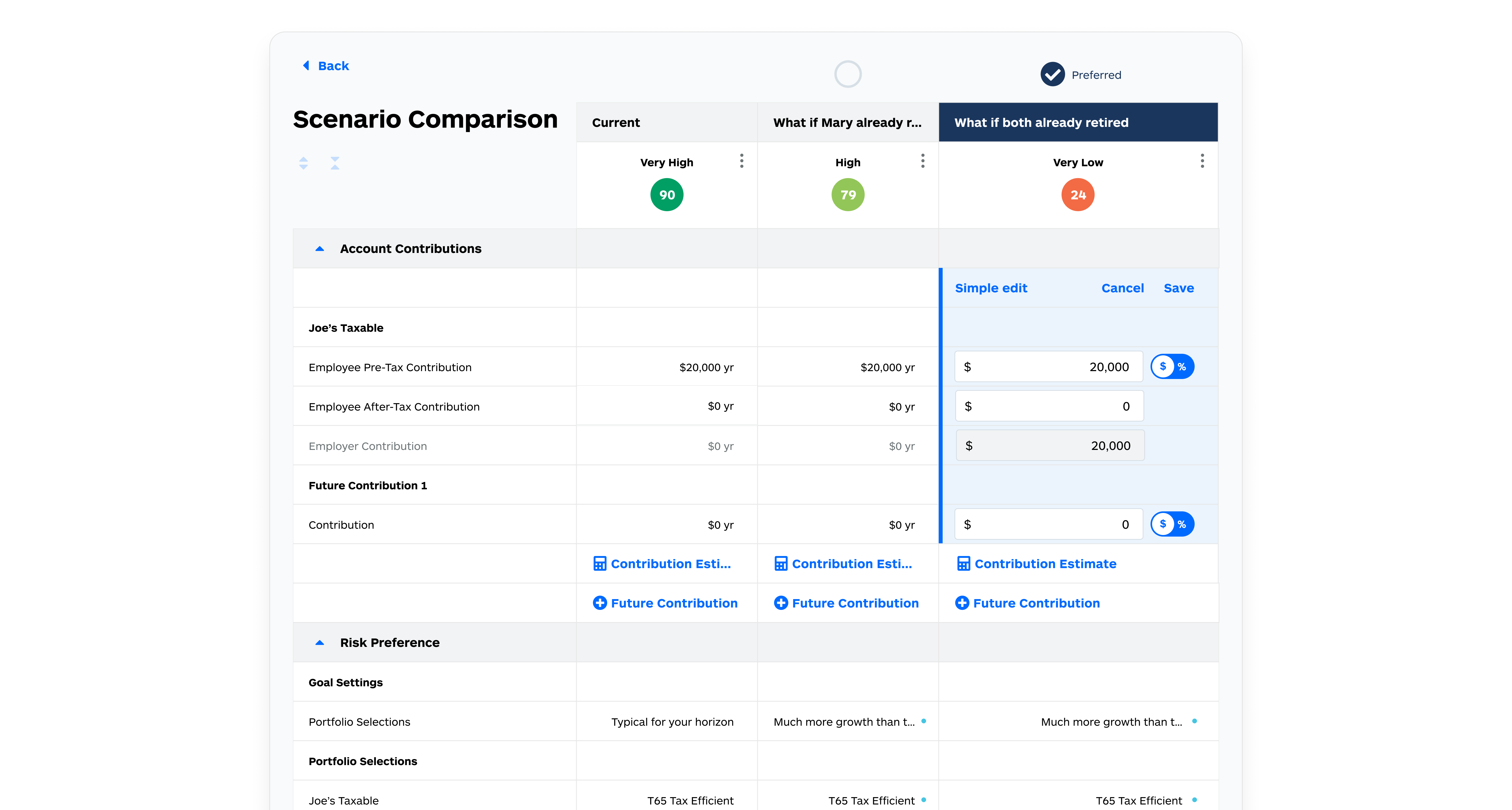Click the green 90 score badge

[x=667, y=195]
